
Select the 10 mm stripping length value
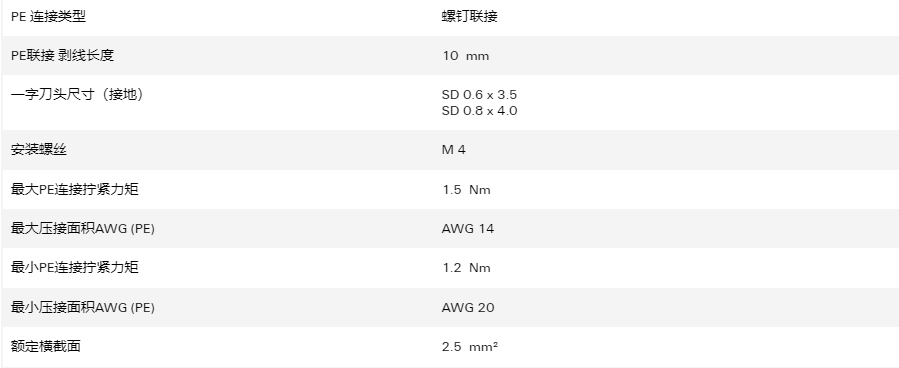point(466,56)
